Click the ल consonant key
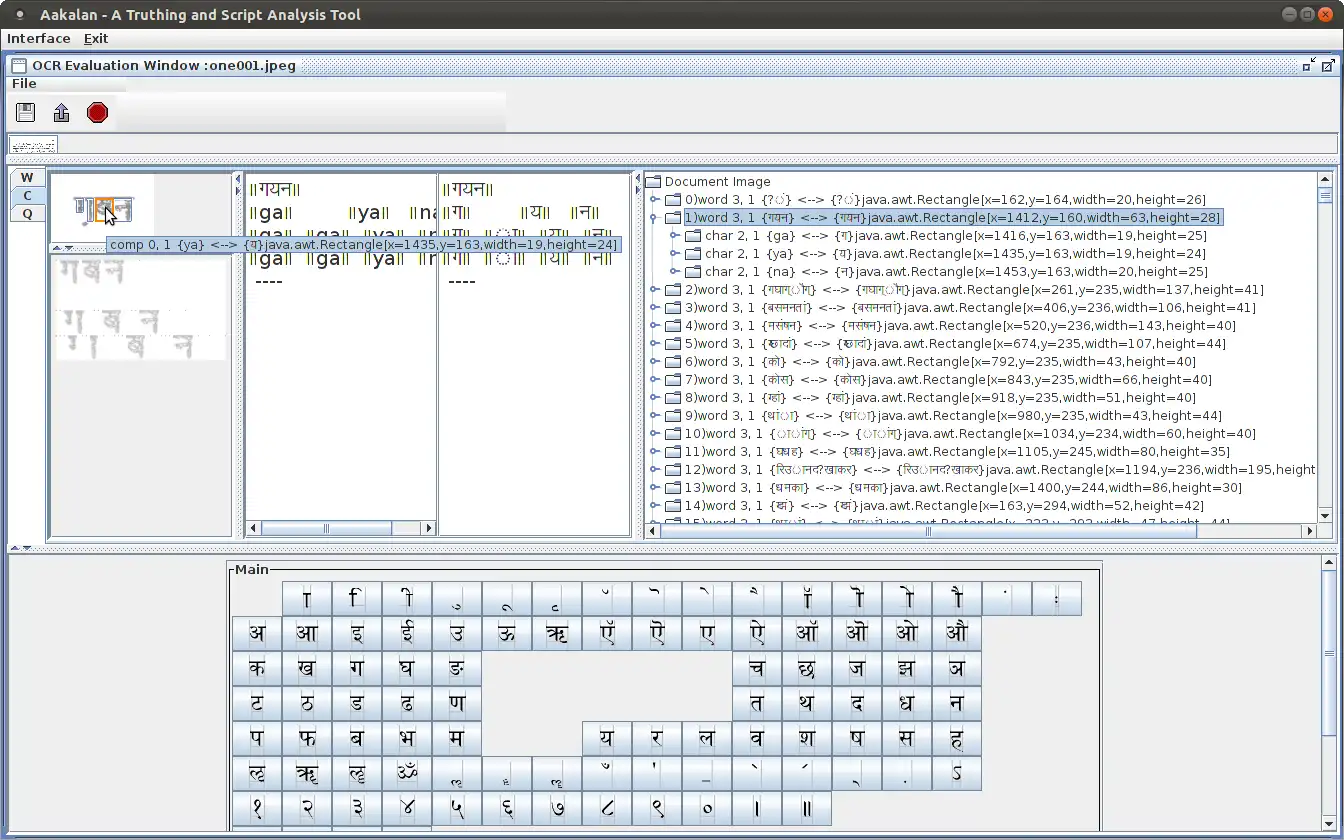Screen dimensions: 1344x840 pos(707,738)
